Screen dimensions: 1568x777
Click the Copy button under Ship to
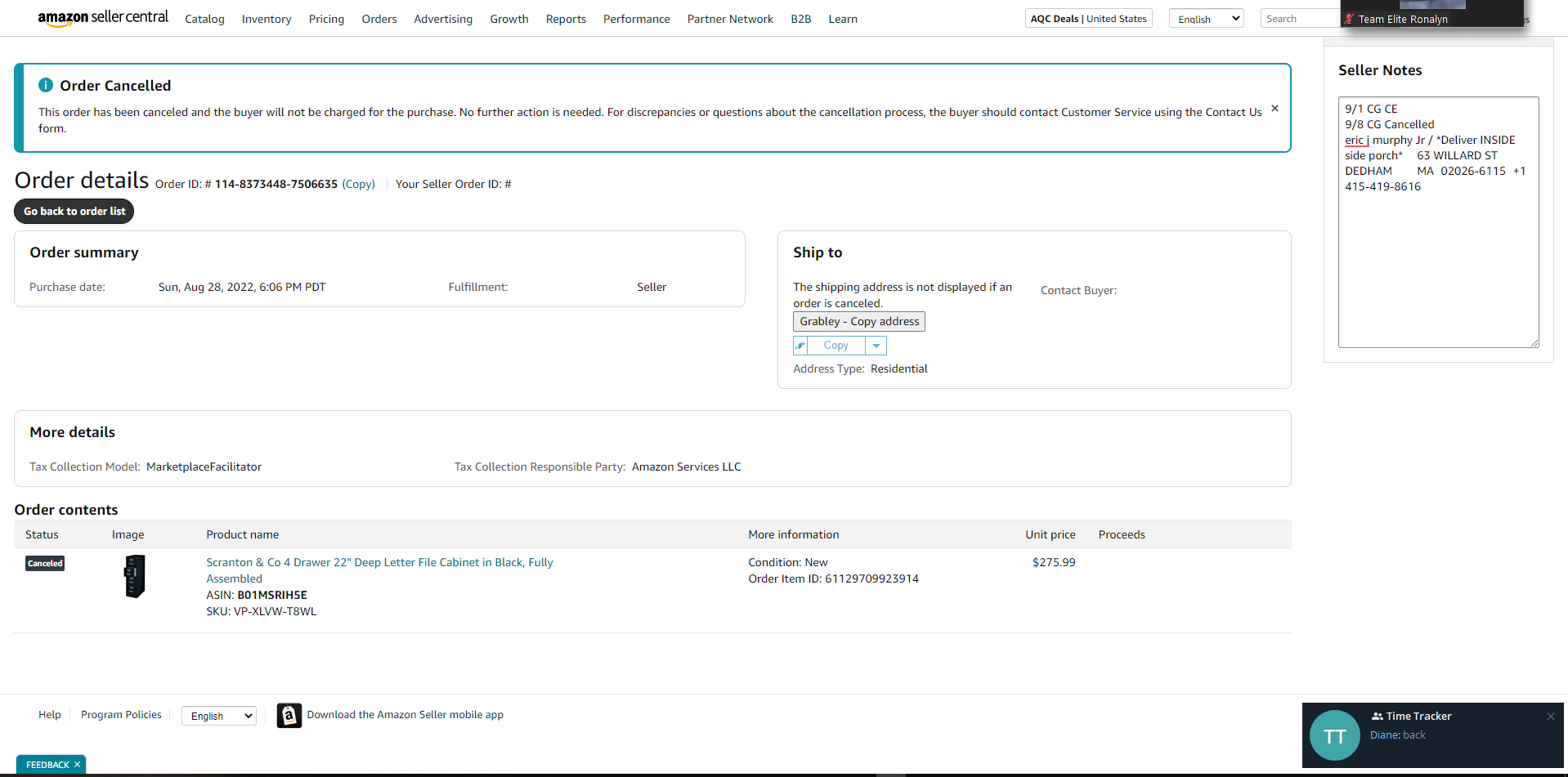point(836,346)
